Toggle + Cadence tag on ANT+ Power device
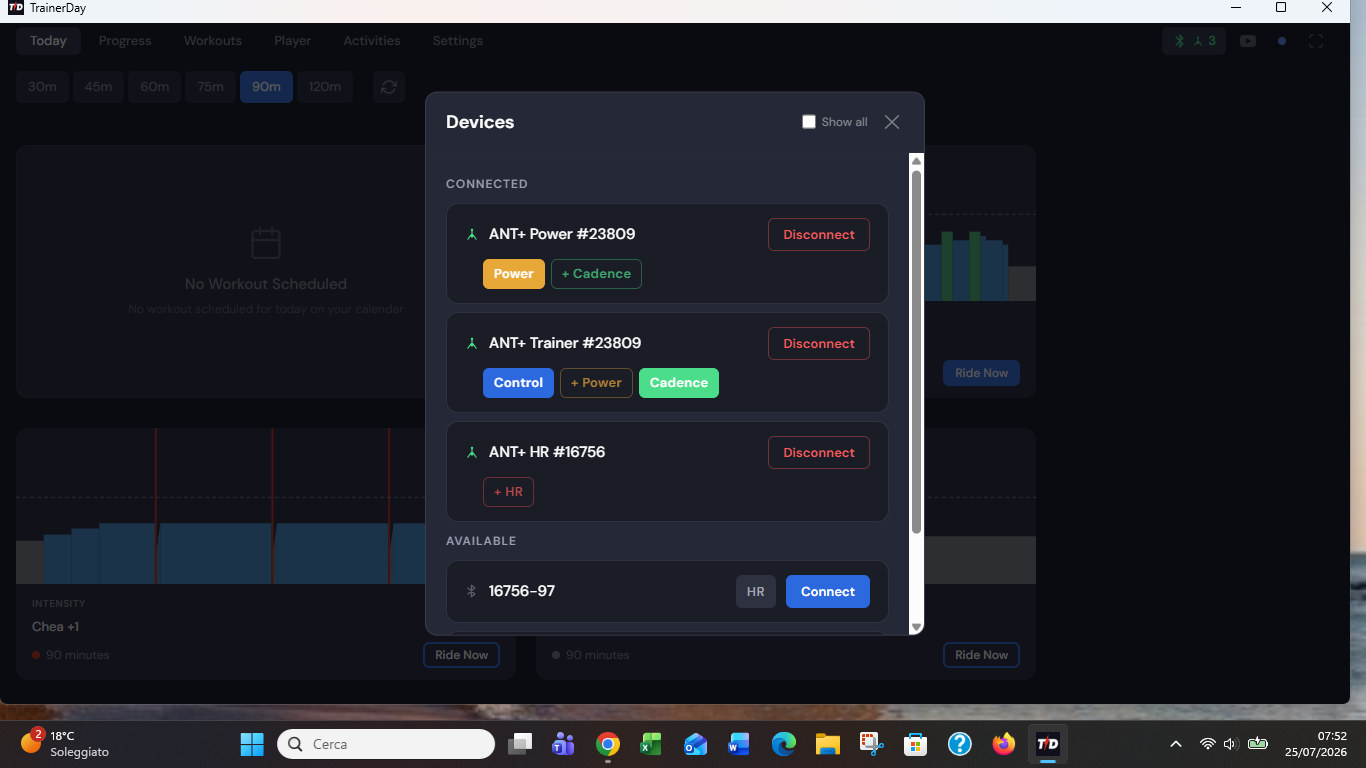Viewport: 1366px width, 768px height. (x=596, y=274)
